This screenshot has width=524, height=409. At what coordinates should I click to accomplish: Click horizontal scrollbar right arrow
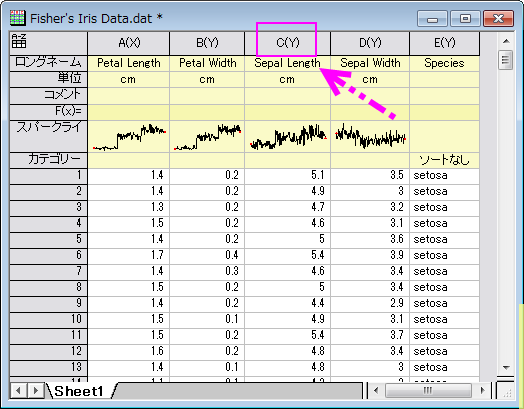[483, 390]
